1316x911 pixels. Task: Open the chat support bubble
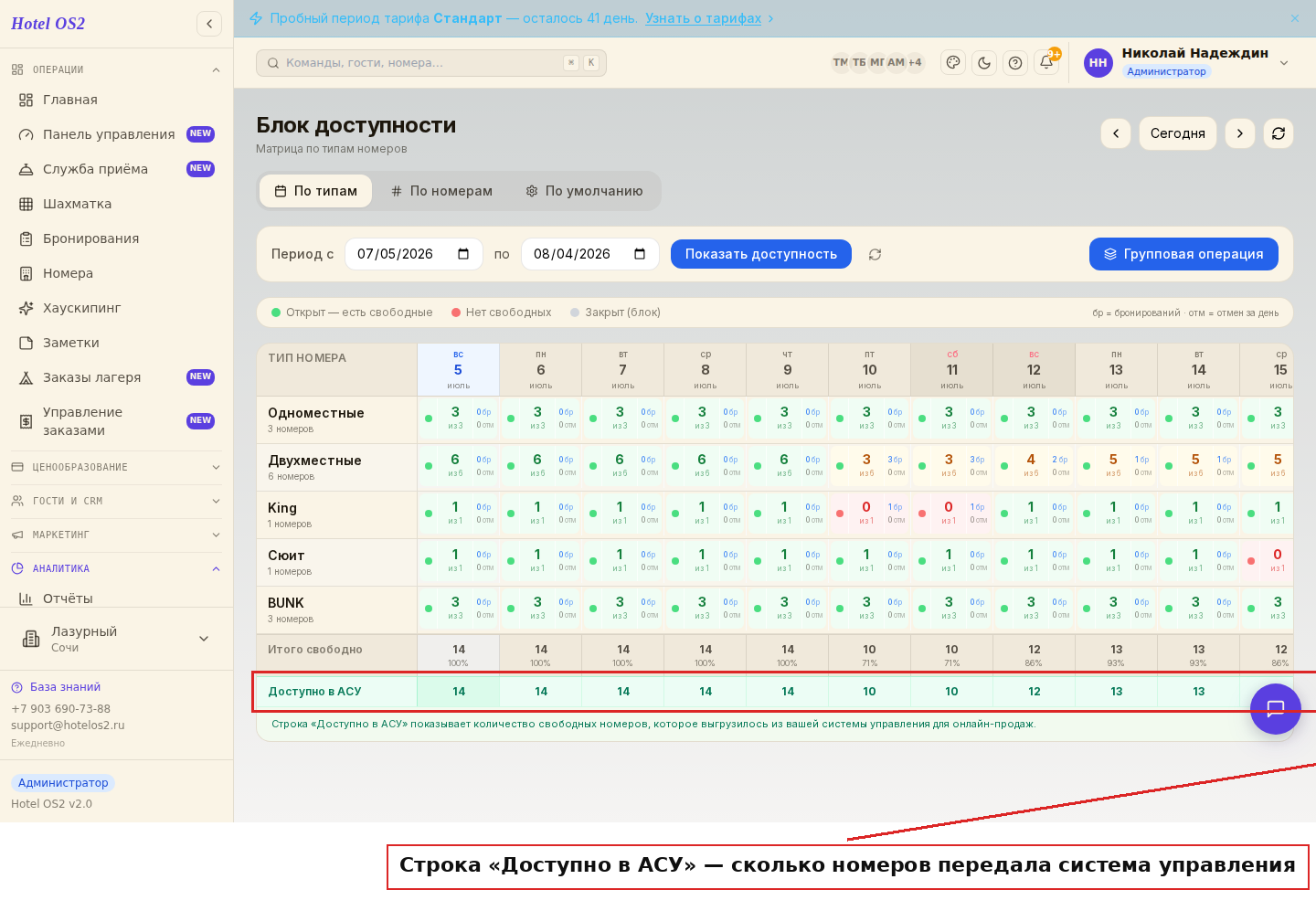pyautogui.click(x=1276, y=708)
